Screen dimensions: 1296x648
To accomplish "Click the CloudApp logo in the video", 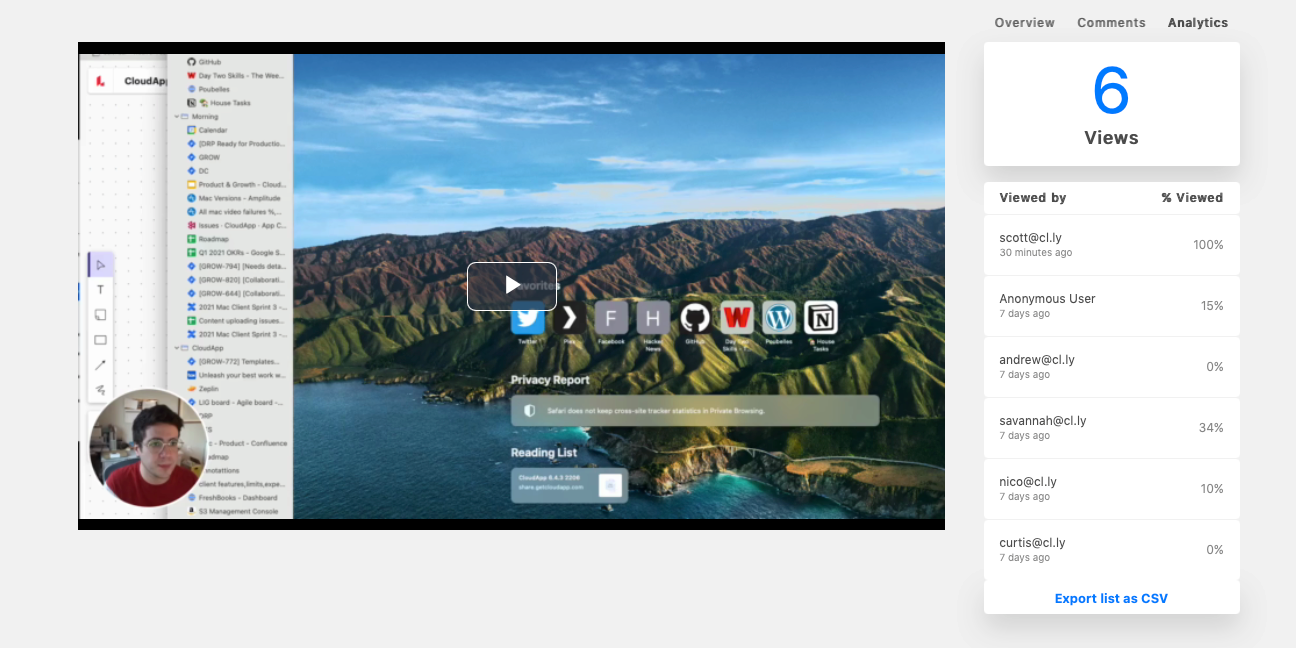I will 101,81.
